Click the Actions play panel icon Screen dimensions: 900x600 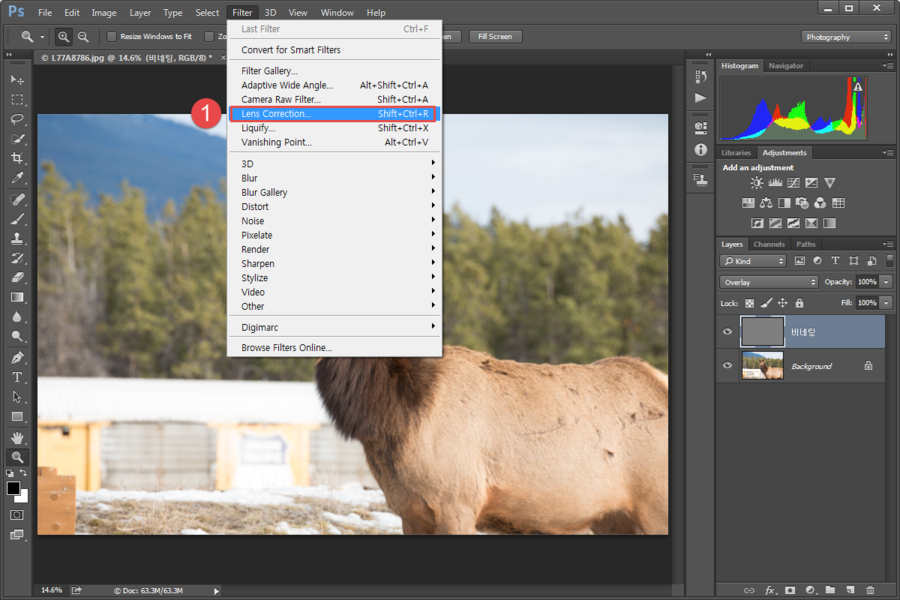tap(700, 98)
